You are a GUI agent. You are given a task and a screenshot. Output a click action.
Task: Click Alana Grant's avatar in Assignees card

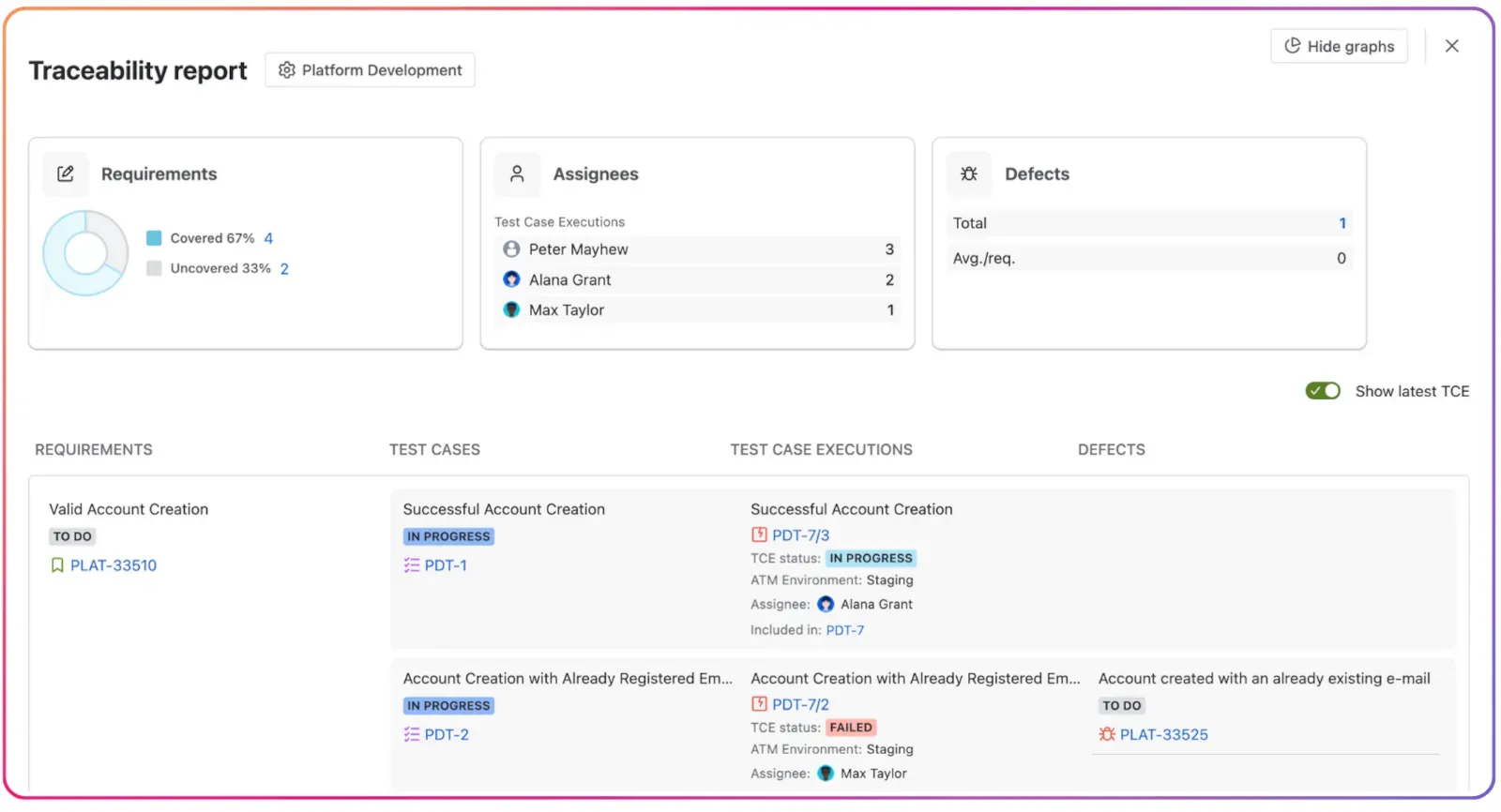(511, 279)
